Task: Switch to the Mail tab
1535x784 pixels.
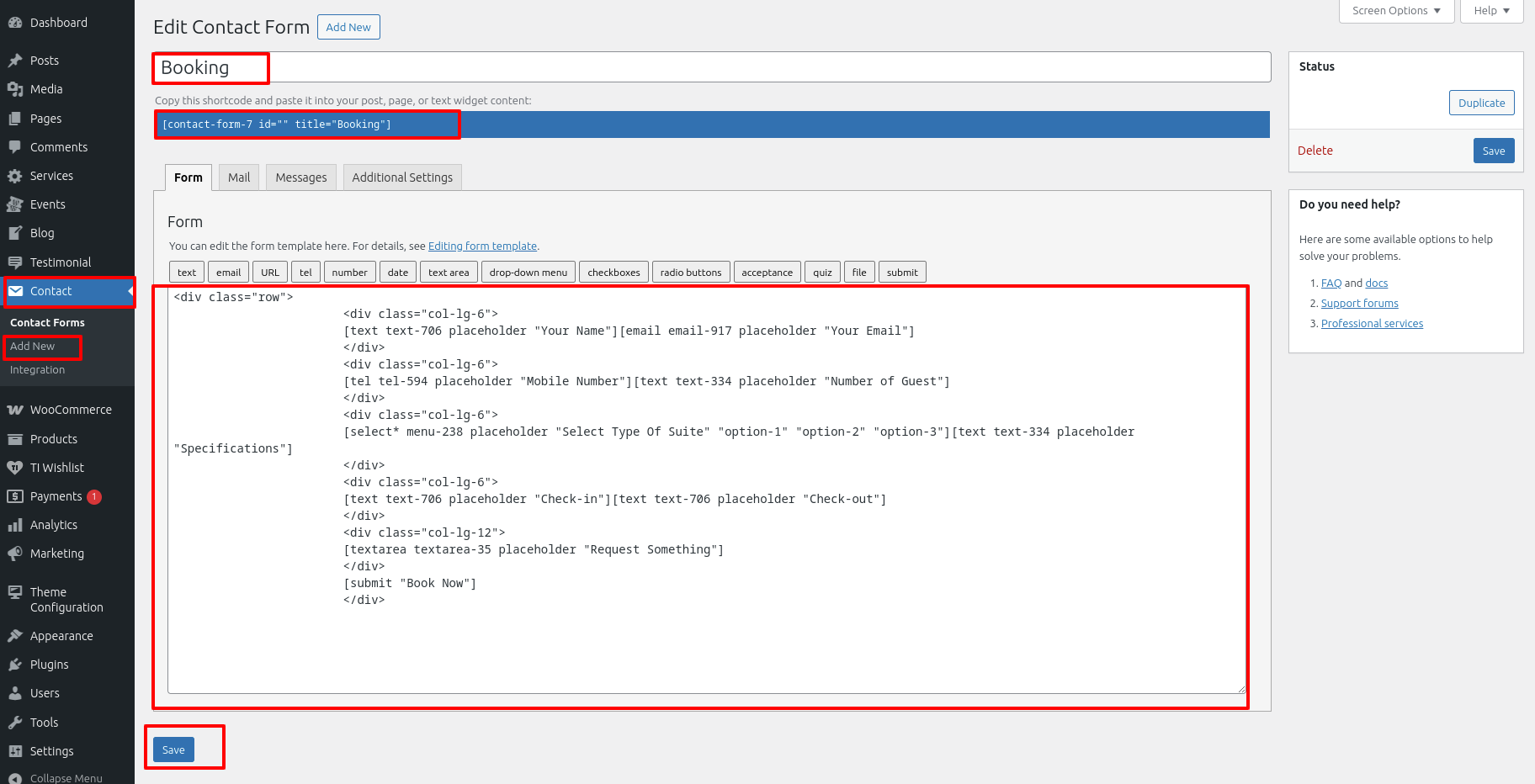Action: click(x=239, y=177)
